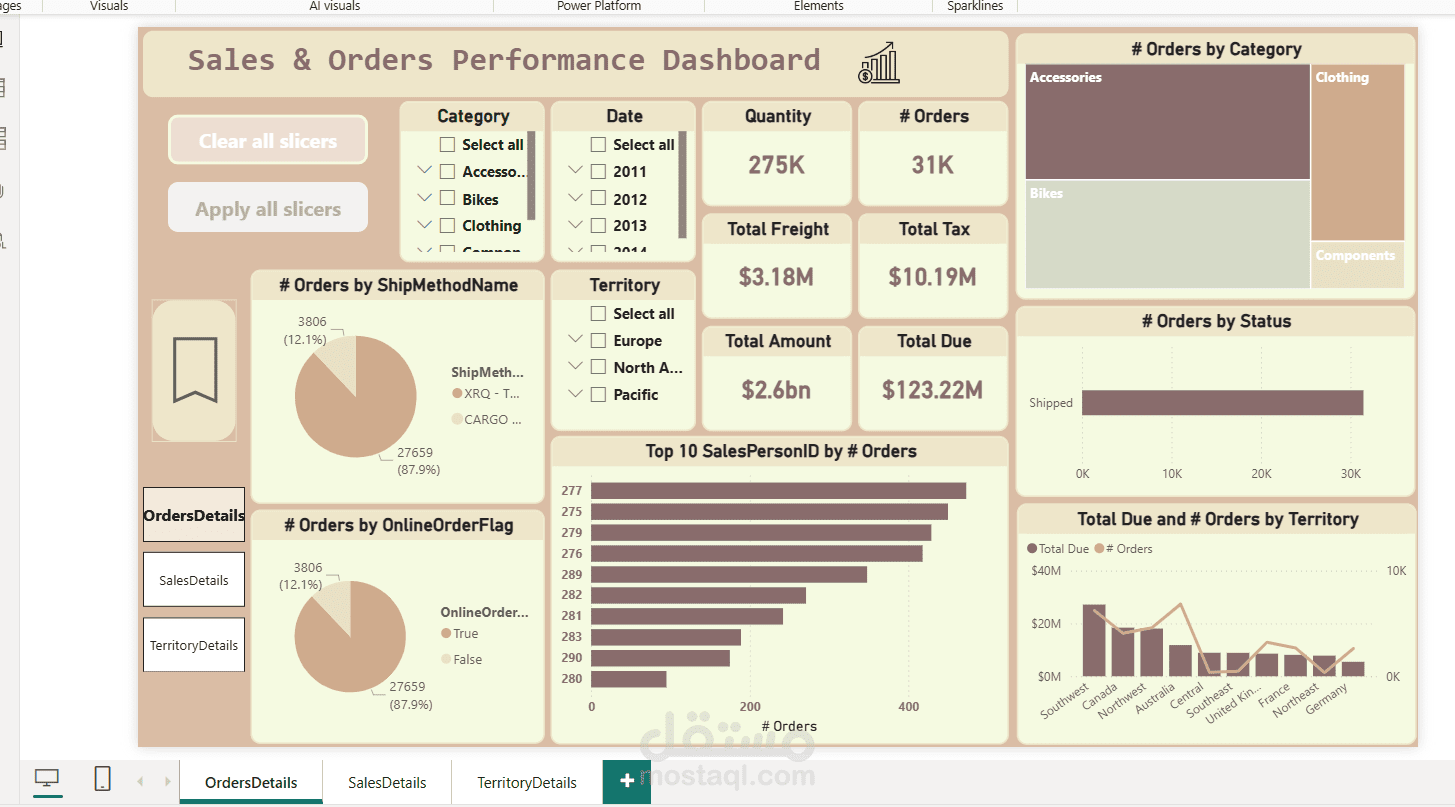This screenshot has height=807, width=1455.
Task: Check the Pacific territory checkbox
Action: coord(598,395)
